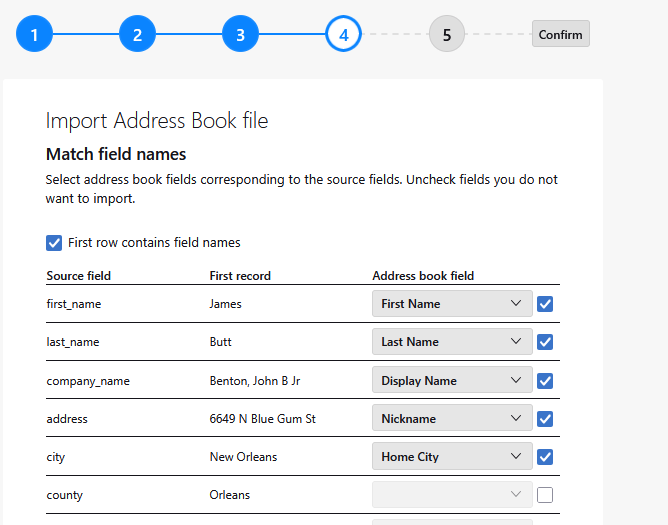Open the disabled dropdown for county row
This screenshot has height=525, width=668.
(x=452, y=495)
